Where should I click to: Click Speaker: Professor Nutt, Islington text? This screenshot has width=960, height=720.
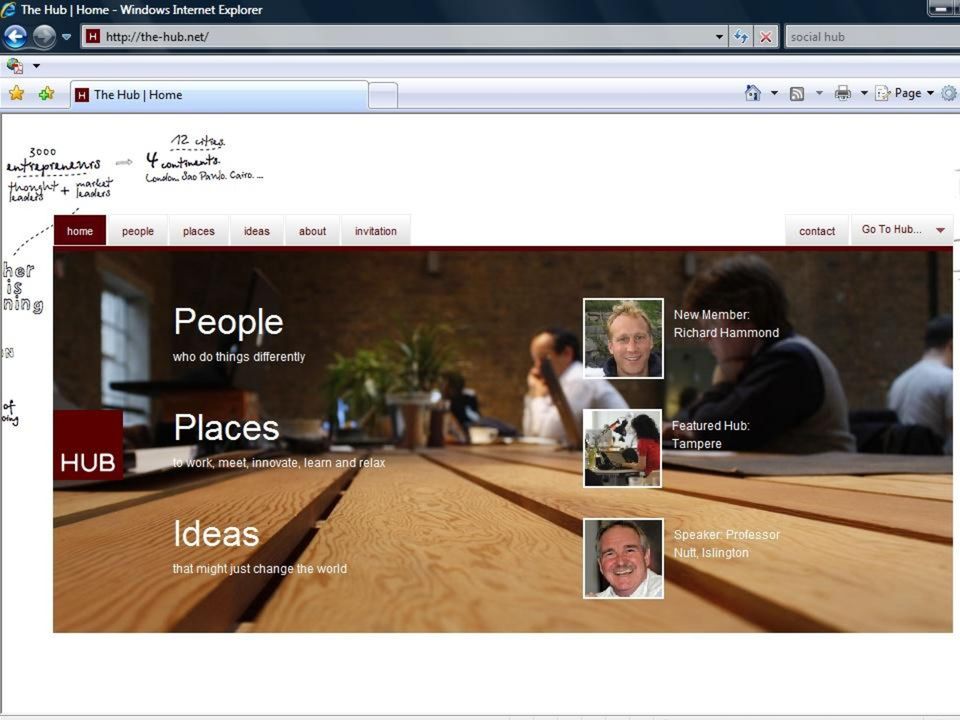coord(727,544)
